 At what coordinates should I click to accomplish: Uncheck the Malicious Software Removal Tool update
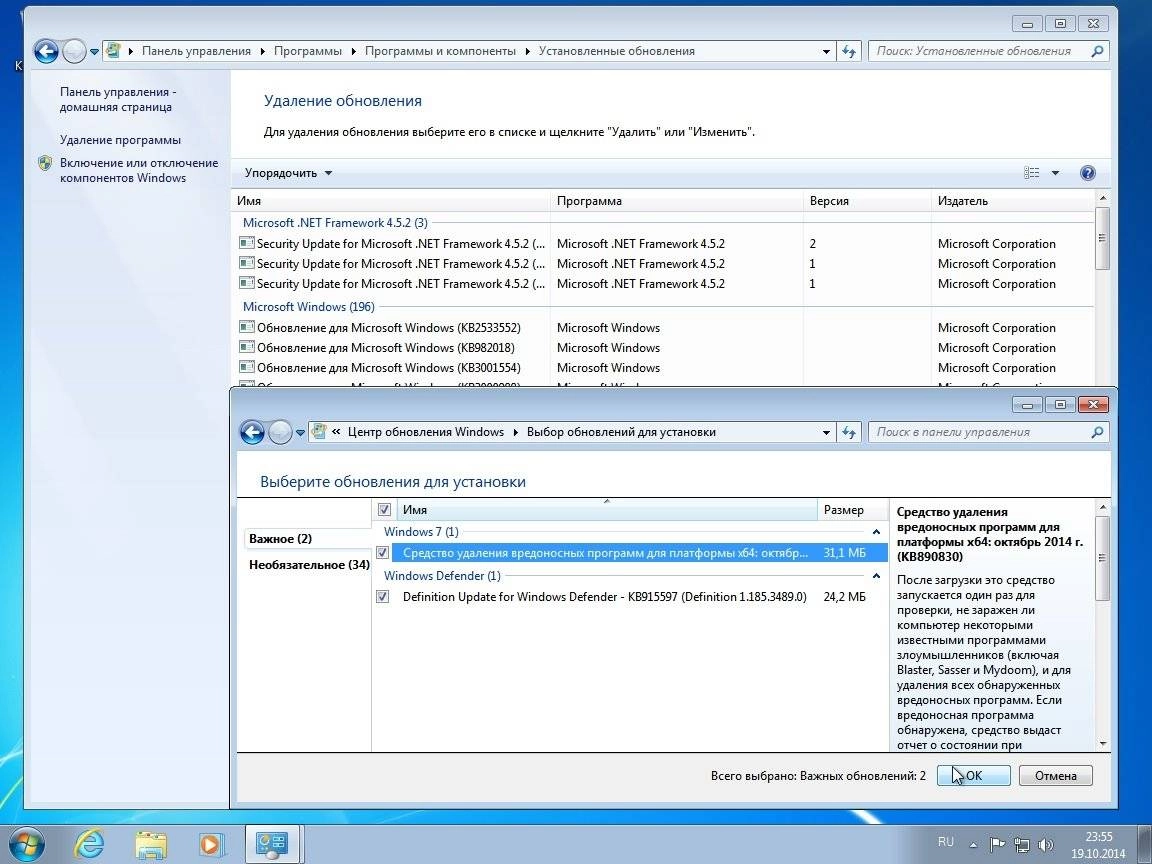pyautogui.click(x=382, y=552)
